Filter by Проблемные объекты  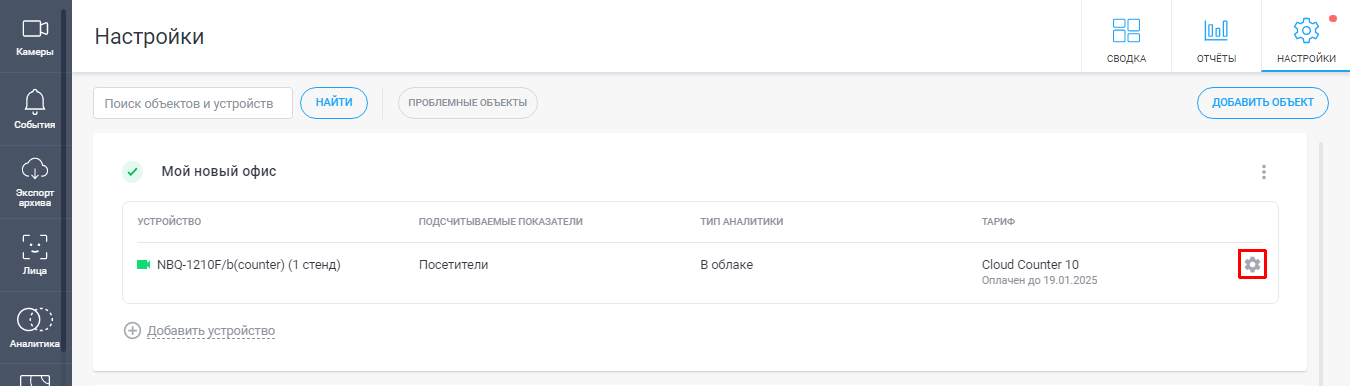[467, 103]
